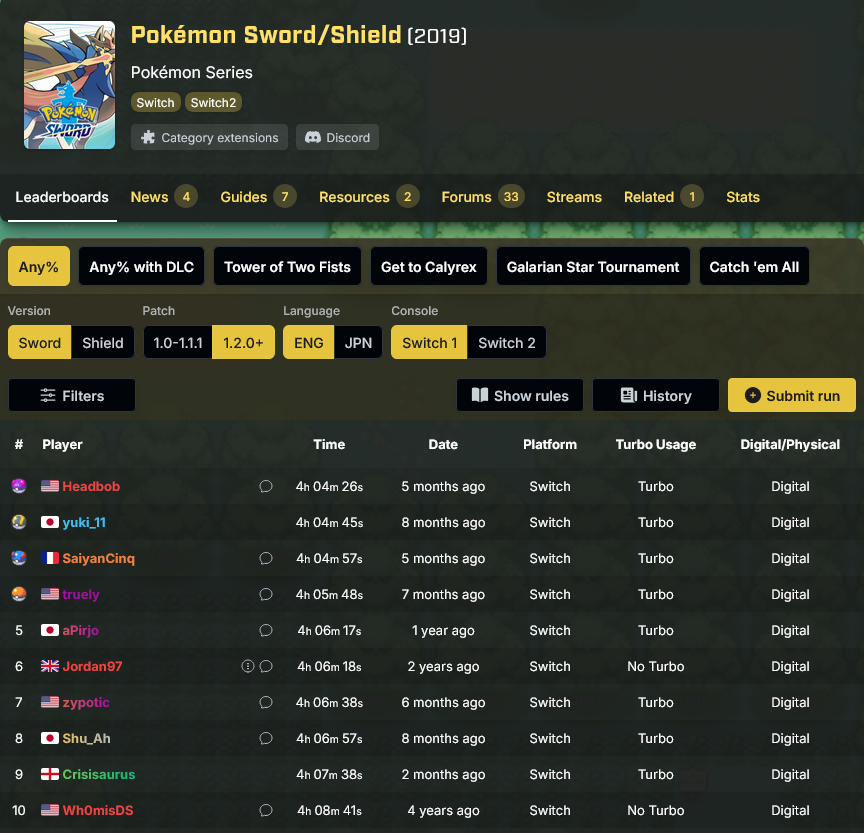Select Tower of Two Fists category

[x=287, y=266]
